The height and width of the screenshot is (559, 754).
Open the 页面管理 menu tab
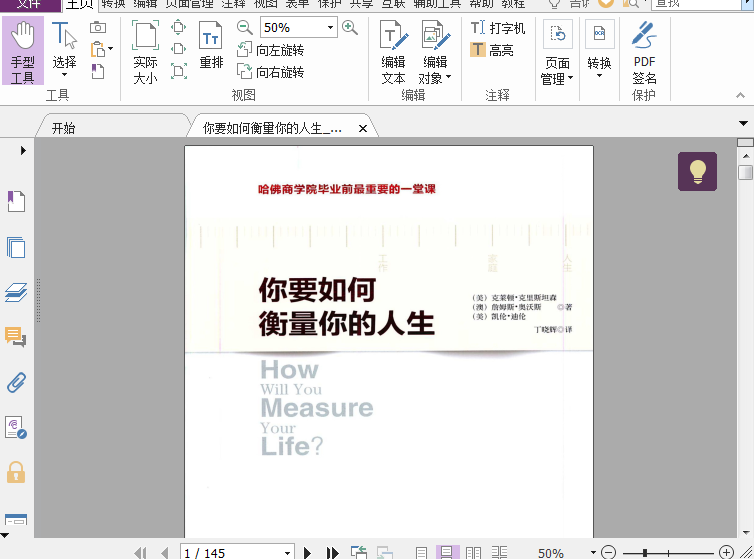point(189,4)
